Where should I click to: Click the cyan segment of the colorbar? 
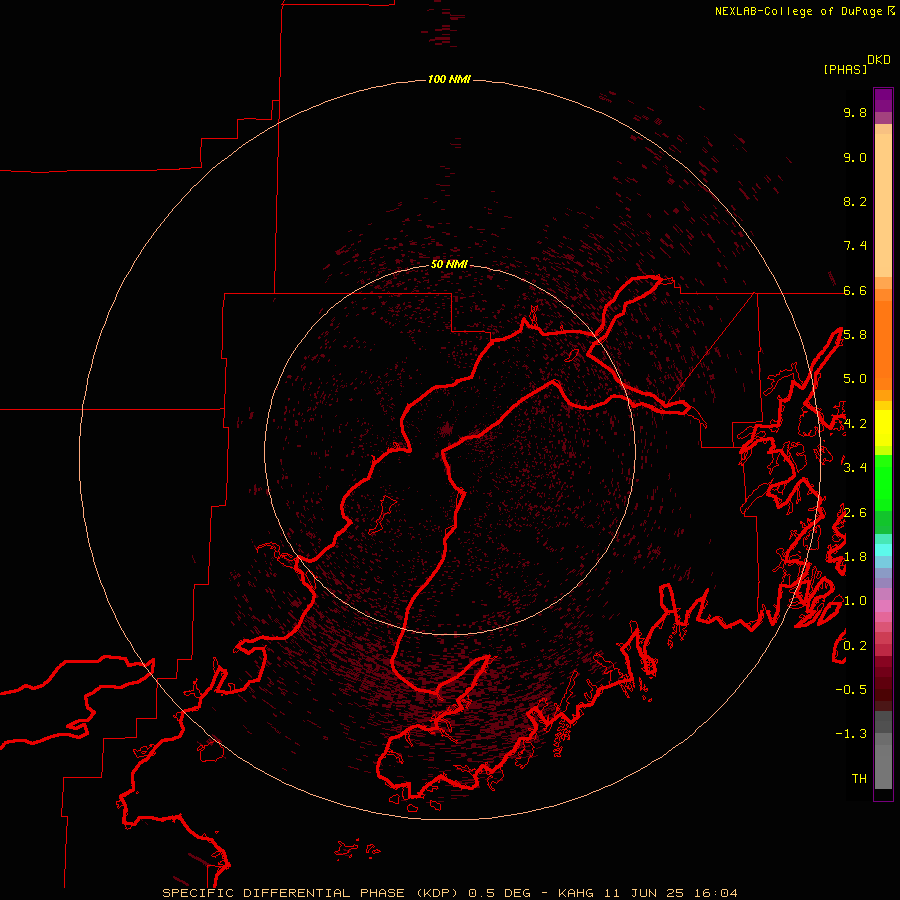coord(883,550)
